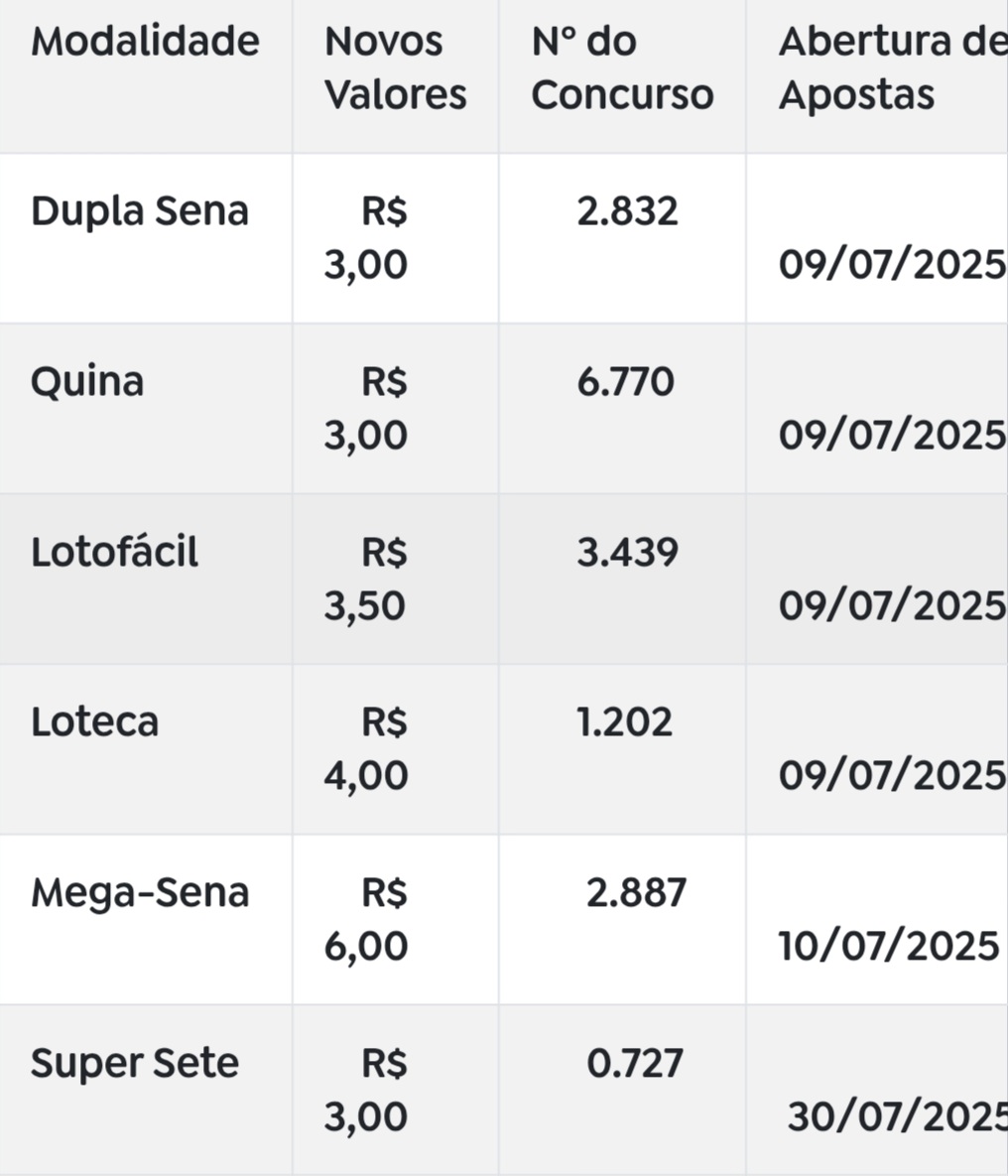This screenshot has height=1176, width=1008.
Task: Click the Novos Valores column header
Action: point(395,67)
